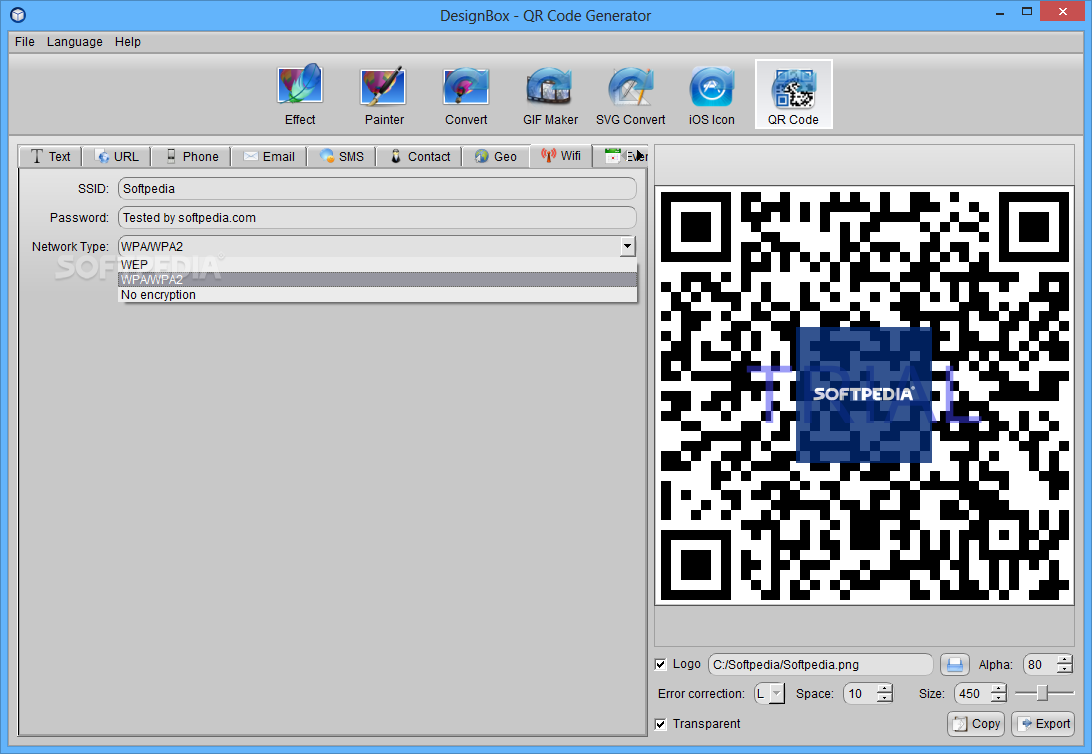Click the generated QR code preview
The height and width of the screenshot is (754, 1092).
click(x=864, y=395)
